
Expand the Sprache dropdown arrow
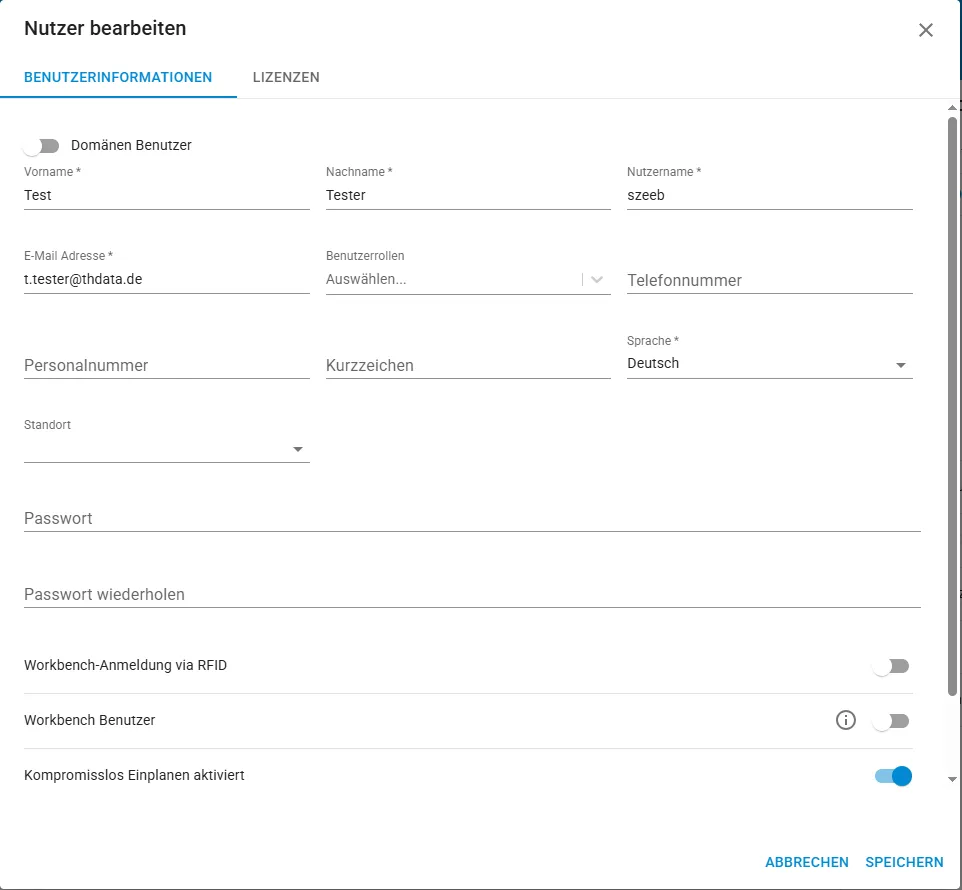[900, 365]
